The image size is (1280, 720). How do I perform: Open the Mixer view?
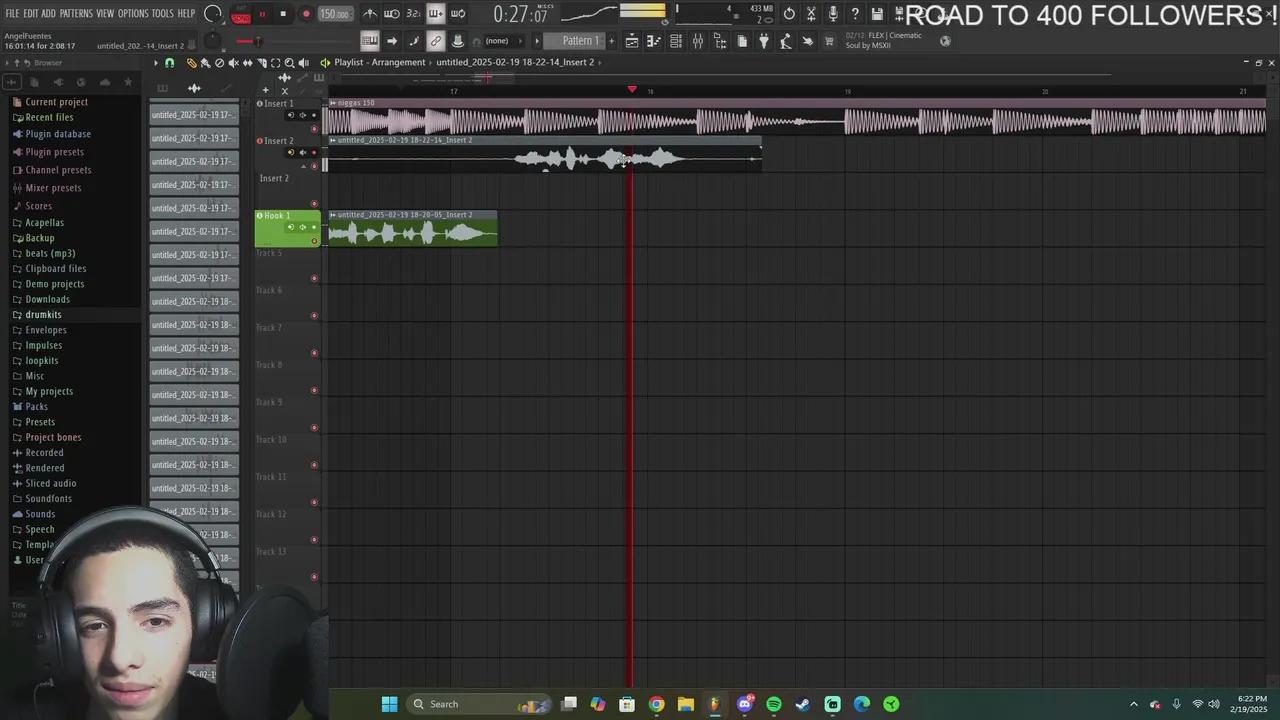(x=698, y=41)
